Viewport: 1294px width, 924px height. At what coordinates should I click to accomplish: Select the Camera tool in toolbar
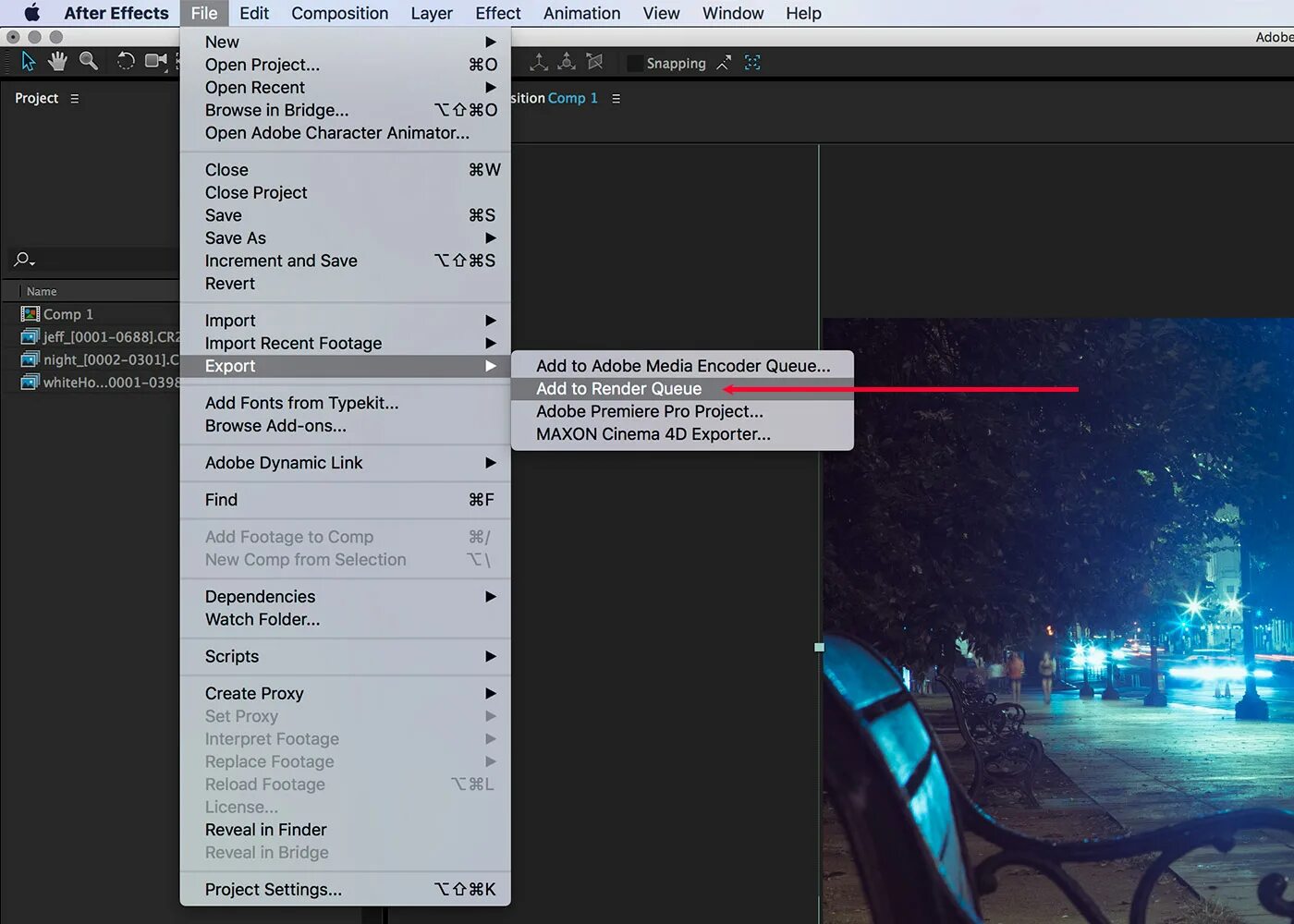(156, 62)
